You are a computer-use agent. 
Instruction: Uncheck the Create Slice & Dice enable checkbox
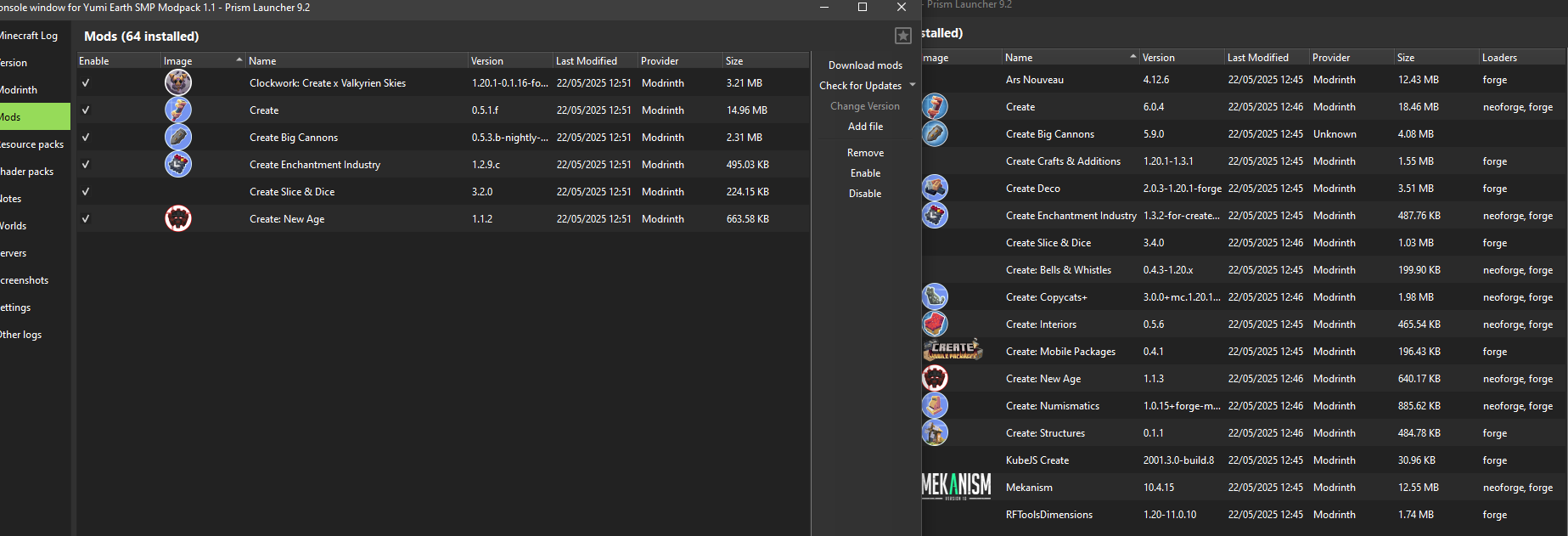click(86, 191)
